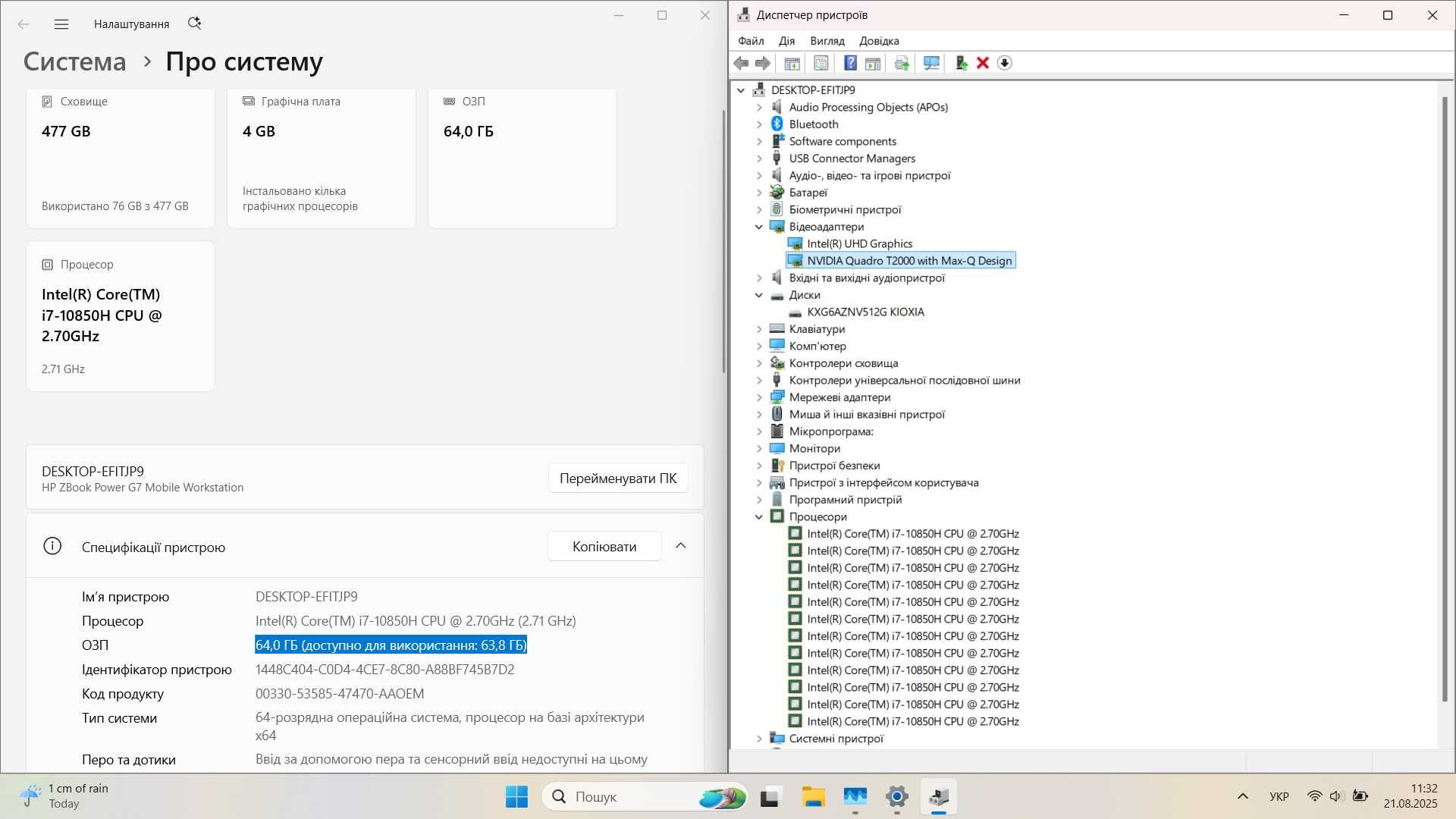Select the Монітори category
Image resolution: width=1456 pixels, height=819 pixels.
click(x=814, y=449)
